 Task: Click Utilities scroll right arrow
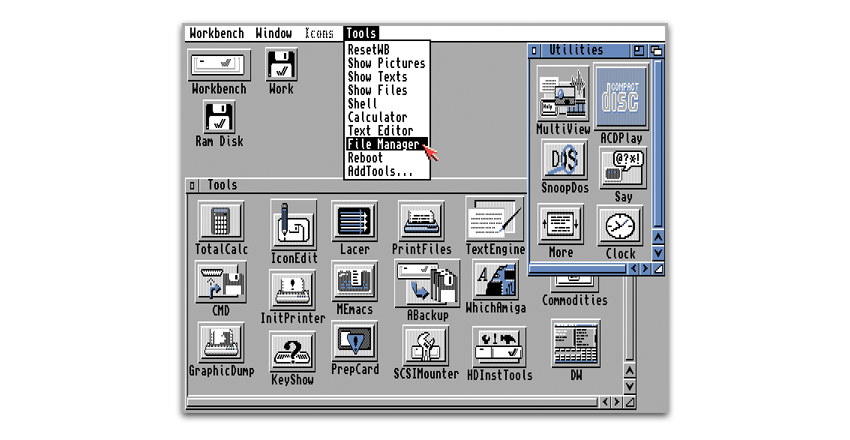click(645, 268)
